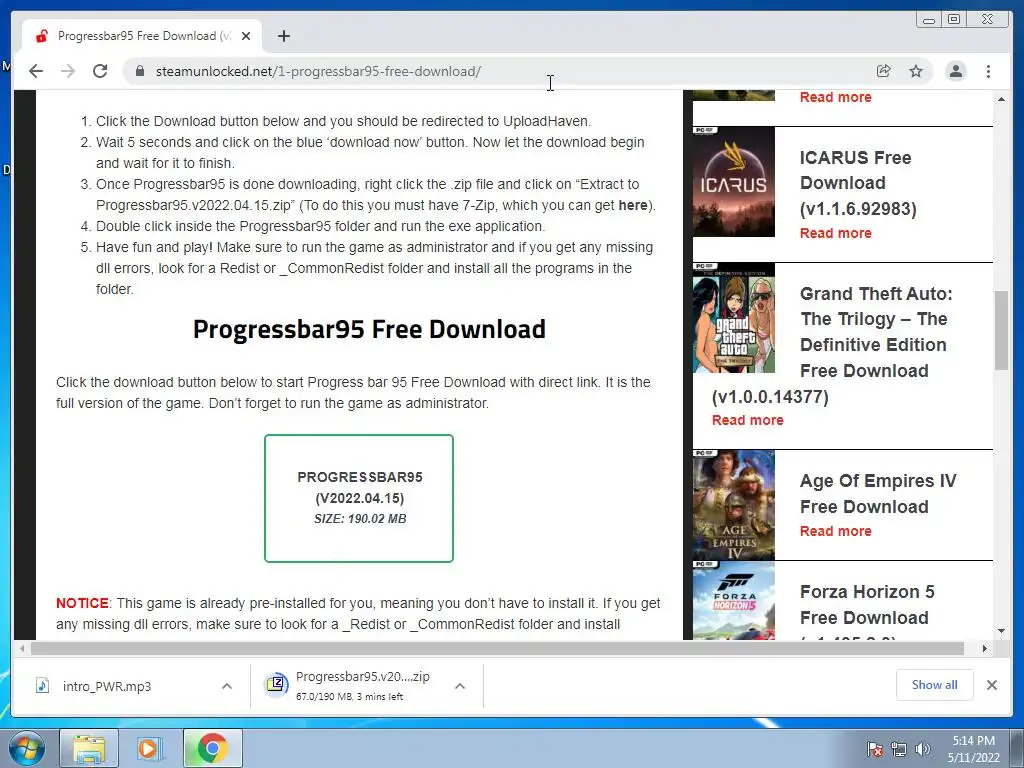Open Forza Horizon 5 Free Download link
Screen dimensions: 1024x768
pyautogui.click(x=867, y=605)
